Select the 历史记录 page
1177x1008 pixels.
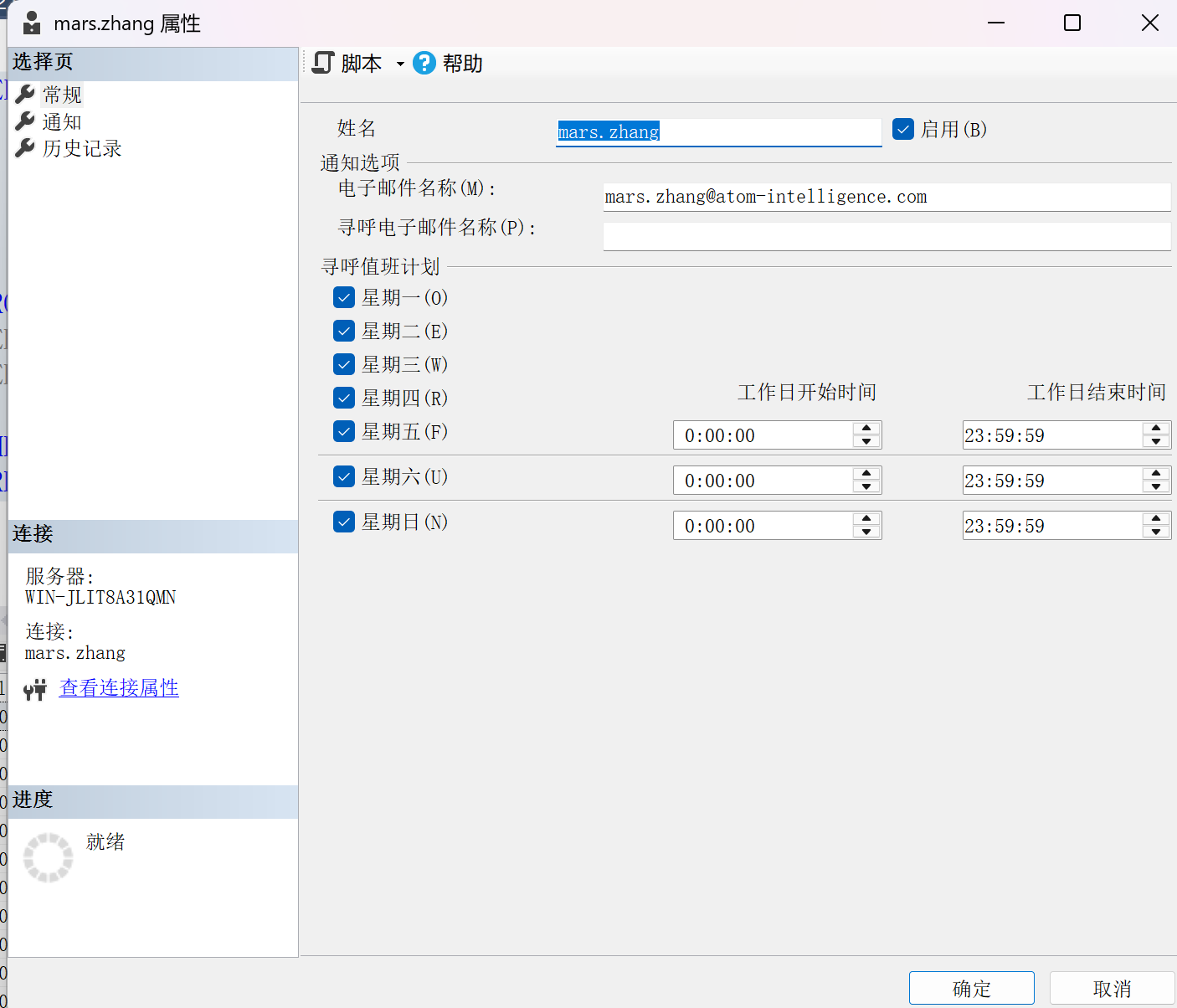(x=82, y=149)
